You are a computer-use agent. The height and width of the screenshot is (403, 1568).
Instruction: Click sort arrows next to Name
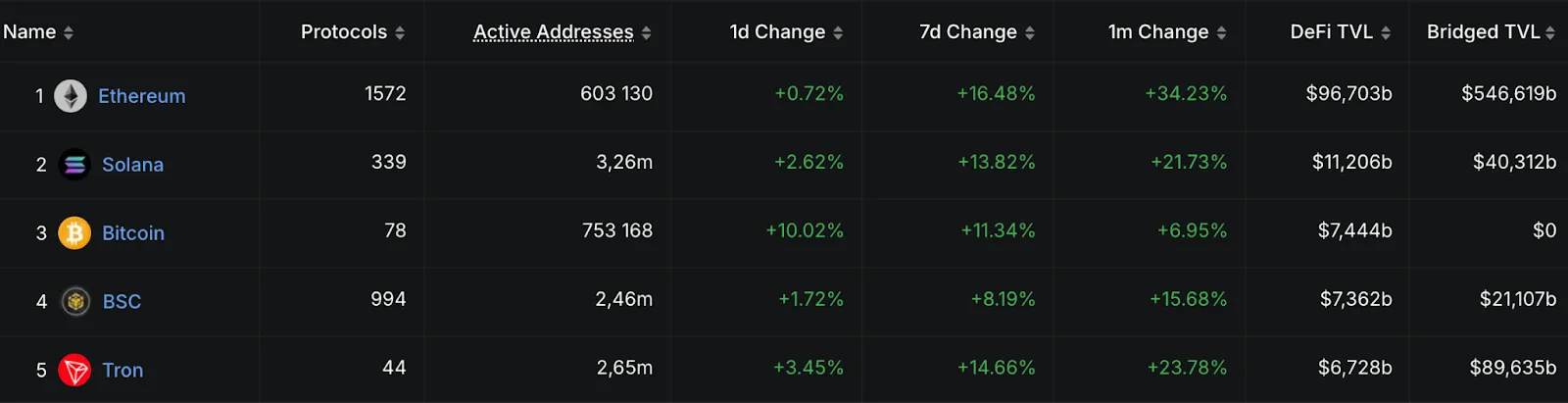click(69, 33)
